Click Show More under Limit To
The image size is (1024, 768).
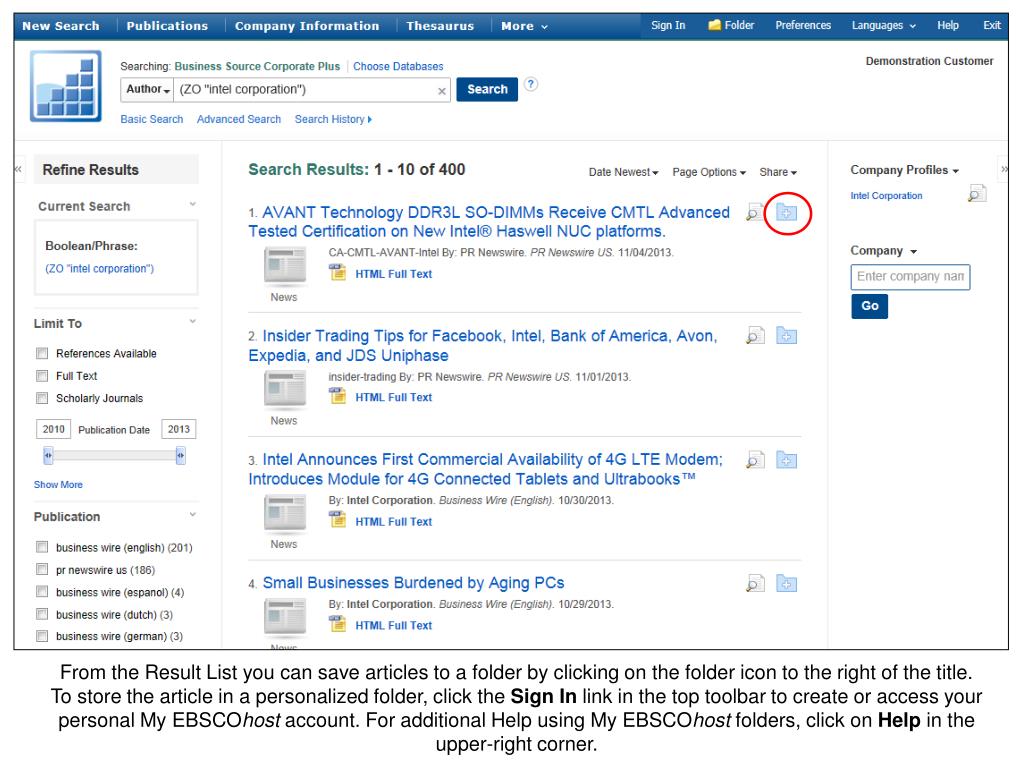(x=58, y=485)
